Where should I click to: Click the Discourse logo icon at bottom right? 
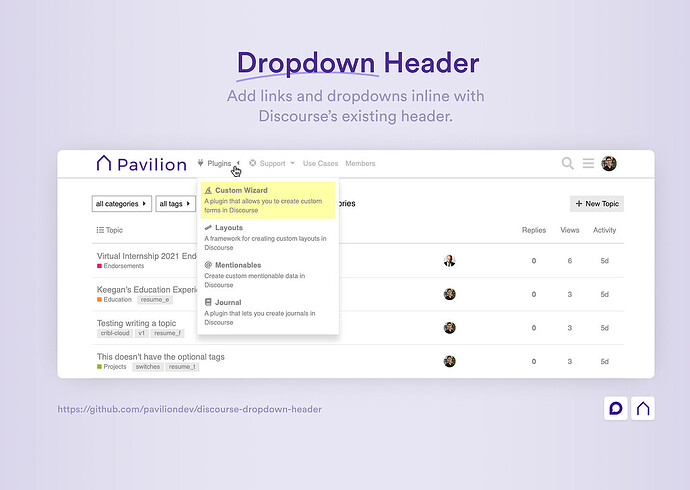point(616,408)
